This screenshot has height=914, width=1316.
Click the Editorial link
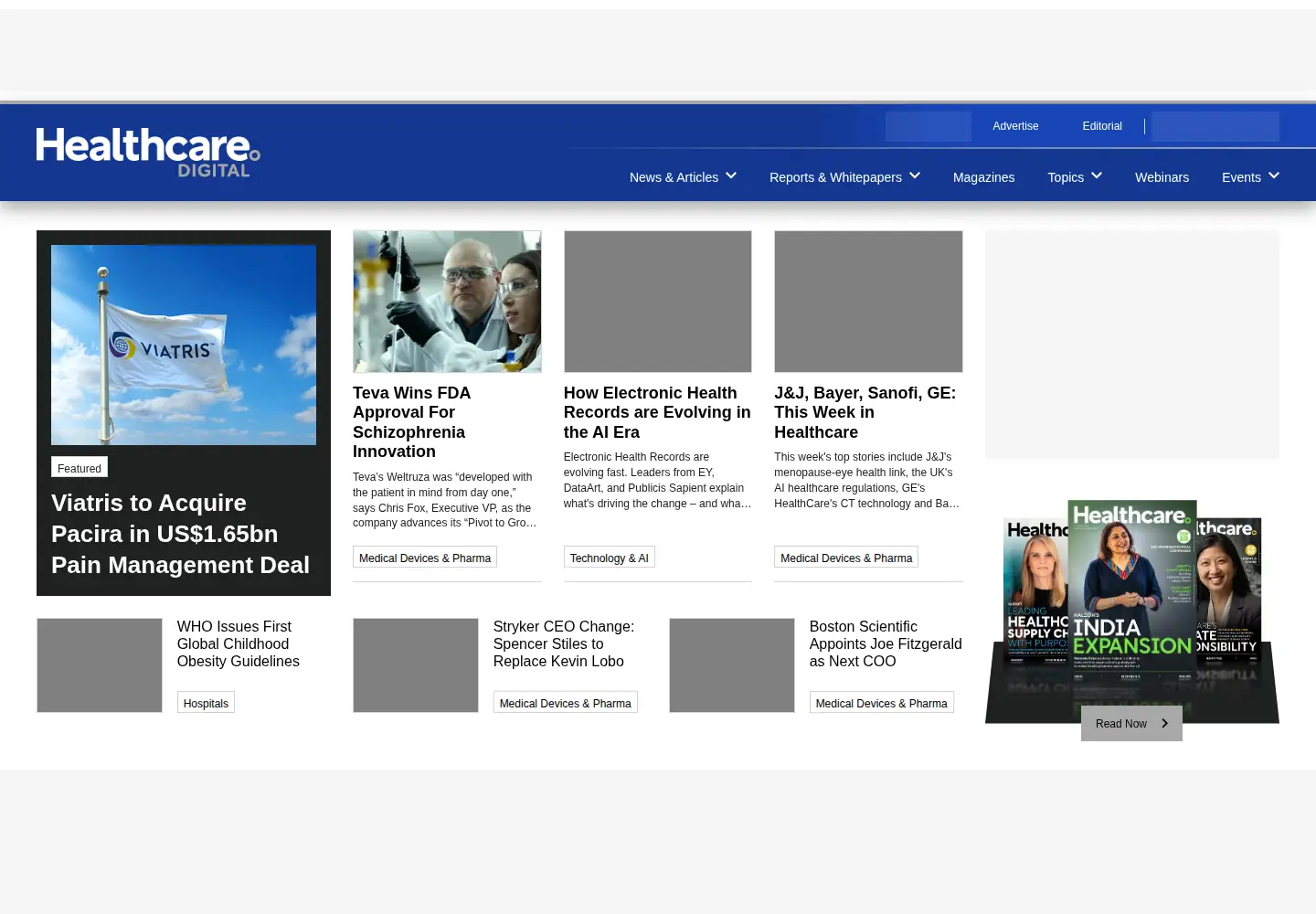tap(1102, 126)
